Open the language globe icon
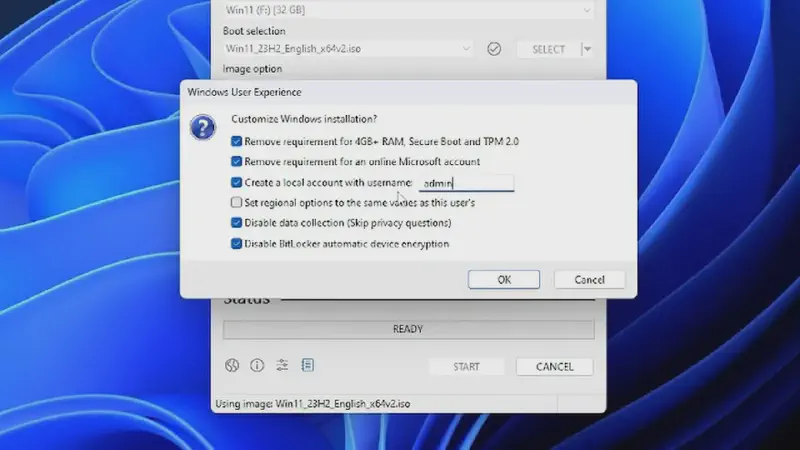Image resolution: width=800 pixels, height=450 pixels. [232, 366]
